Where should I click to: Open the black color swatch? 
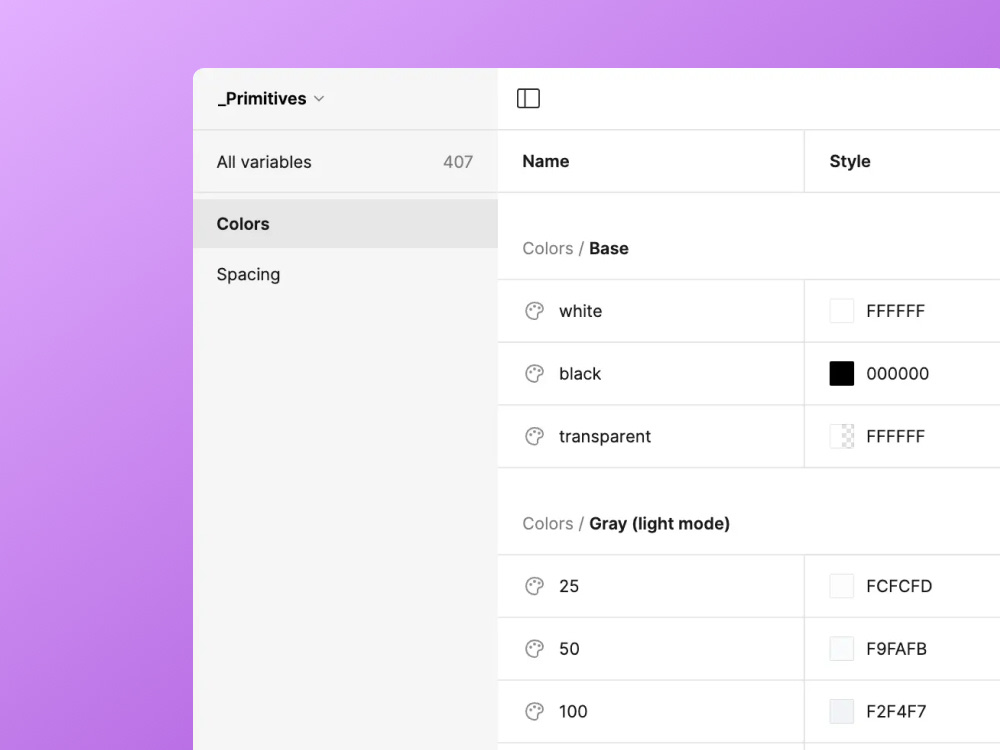[841, 374]
